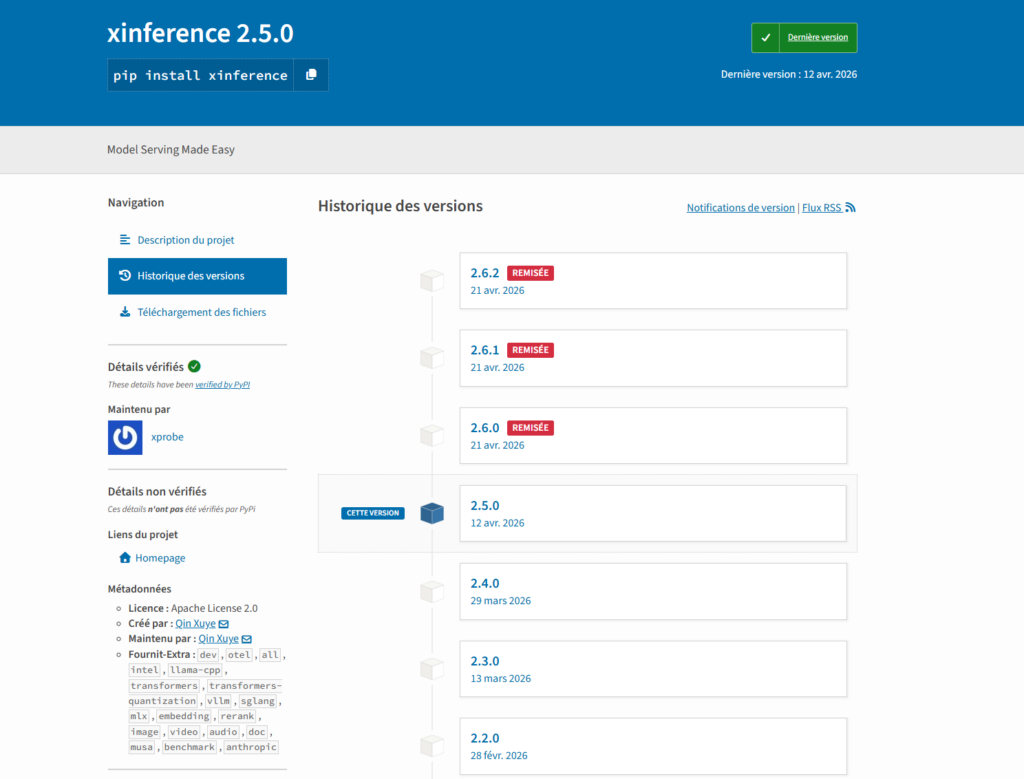Click the sglang extra tag
Viewport: 1024px width, 779px height.
pyautogui.click(x=257, y=701)
